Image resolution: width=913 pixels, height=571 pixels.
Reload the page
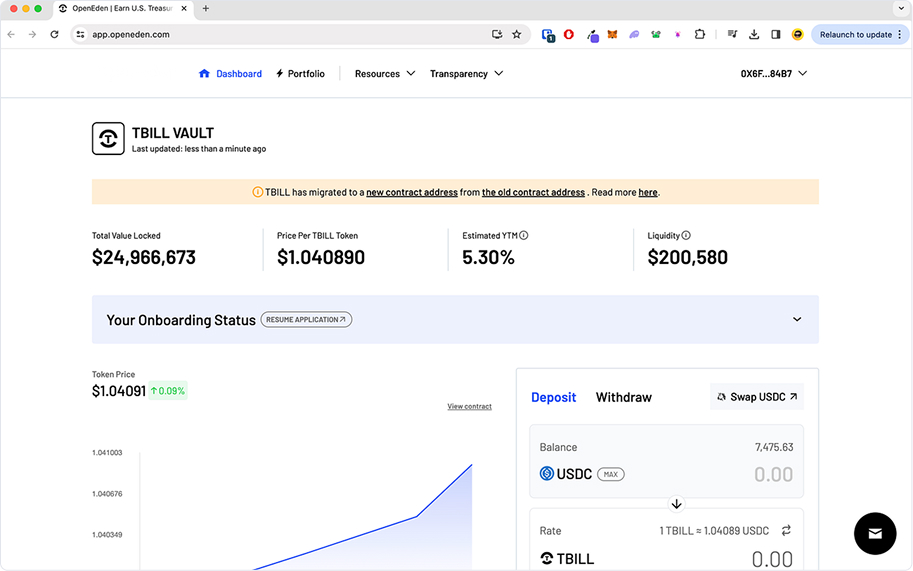[54, 34]
